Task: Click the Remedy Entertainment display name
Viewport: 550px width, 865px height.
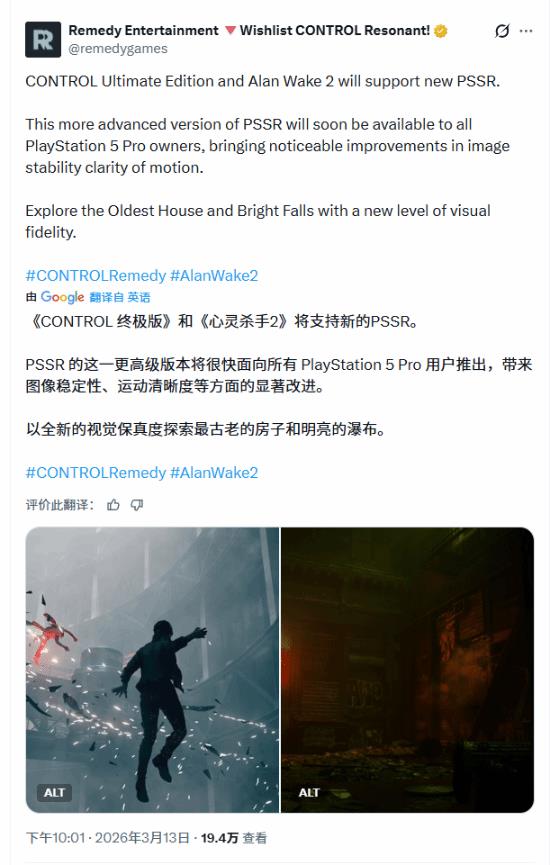Action: tap(143, 30)
